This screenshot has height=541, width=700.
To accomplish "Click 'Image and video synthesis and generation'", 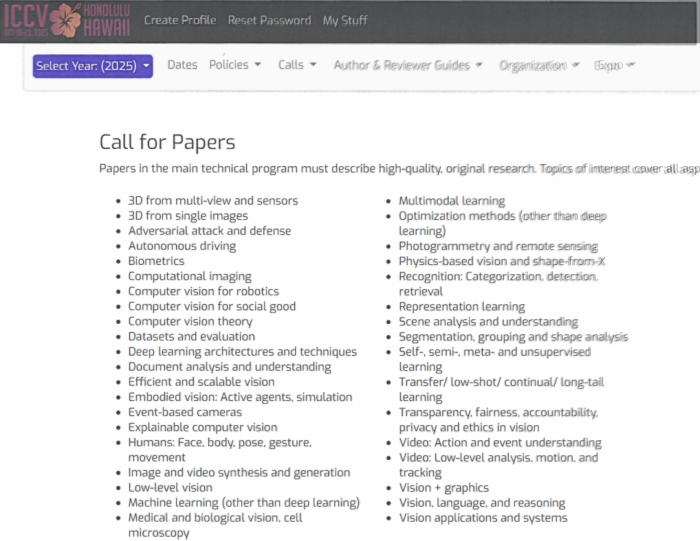I will 239,472.
